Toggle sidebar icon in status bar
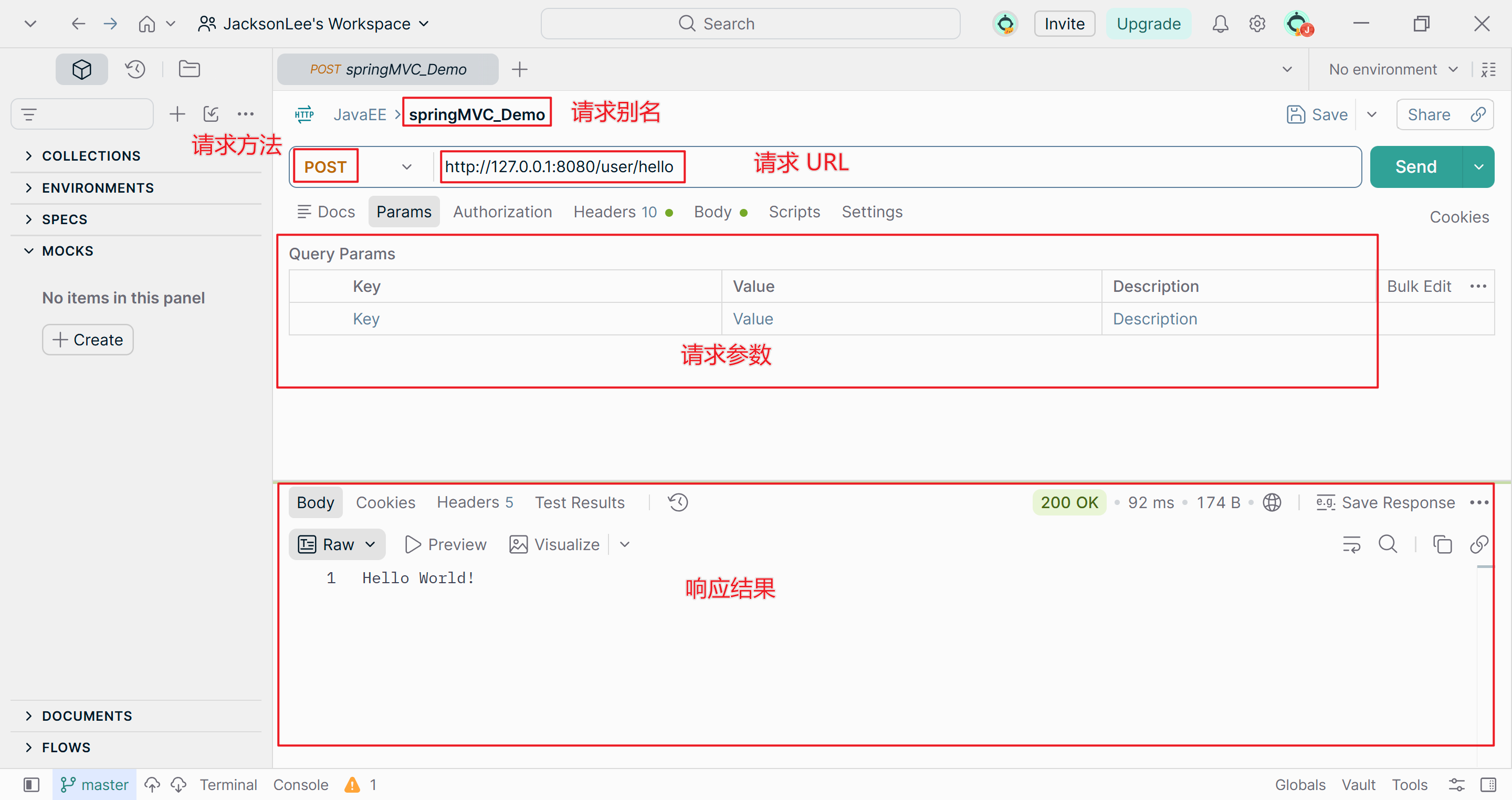 click(31, 785)
